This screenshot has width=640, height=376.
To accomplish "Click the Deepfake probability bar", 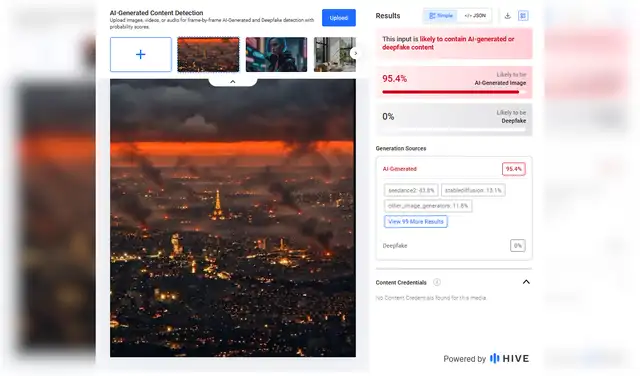I will click(453, 130).
